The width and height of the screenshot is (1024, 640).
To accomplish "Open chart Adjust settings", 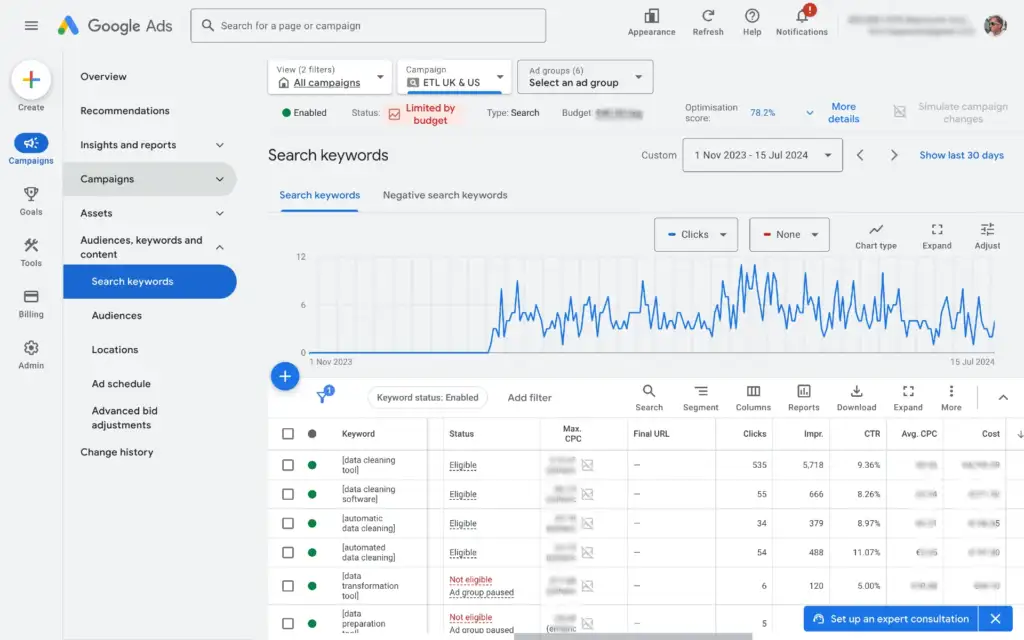I will click(x=987, y=236).
